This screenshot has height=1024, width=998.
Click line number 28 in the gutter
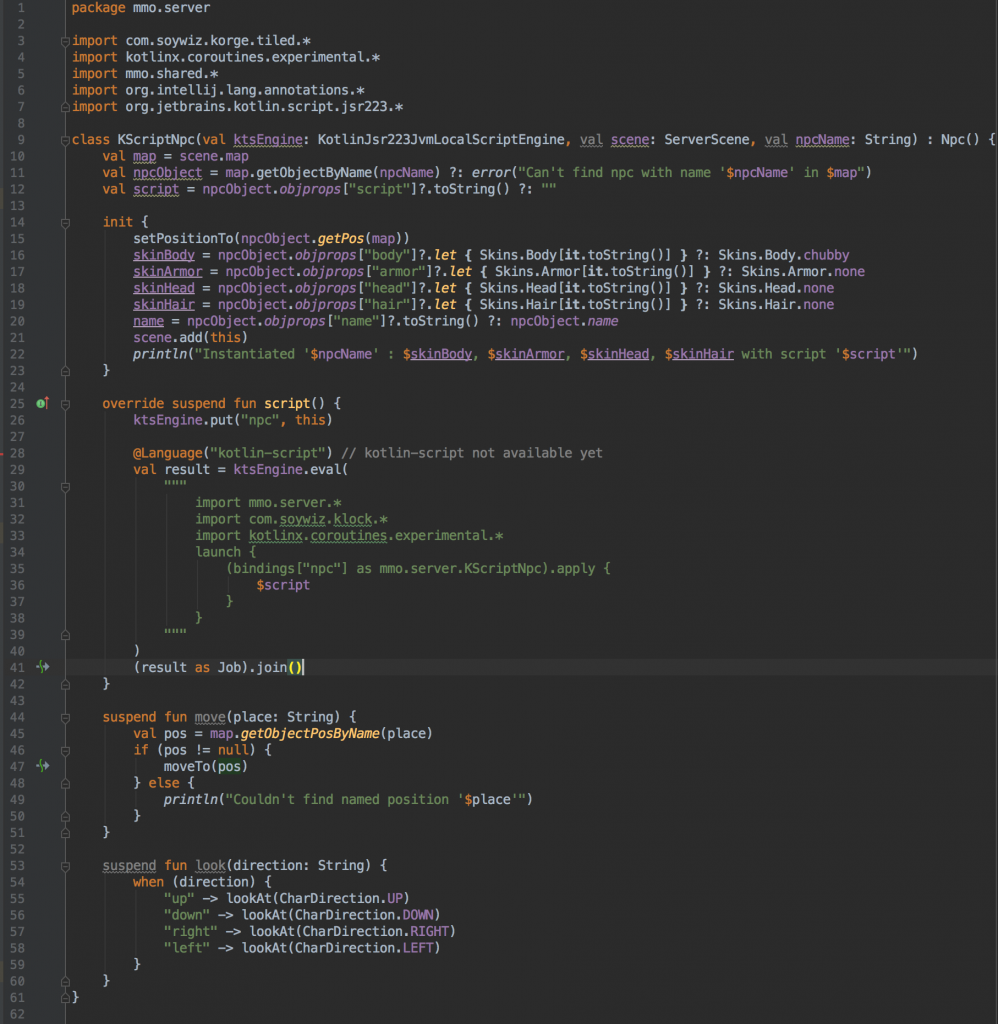pyautogui.click(x=18, y=453)
